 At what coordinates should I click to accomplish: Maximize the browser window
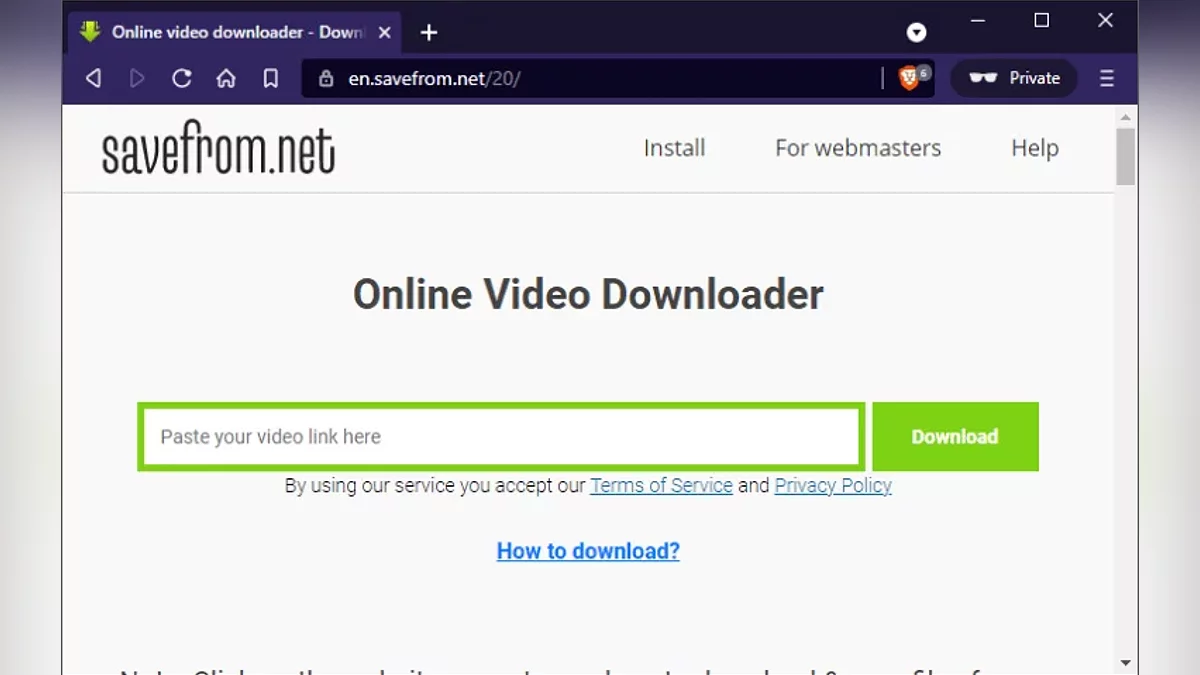(x=1041, y=21)
